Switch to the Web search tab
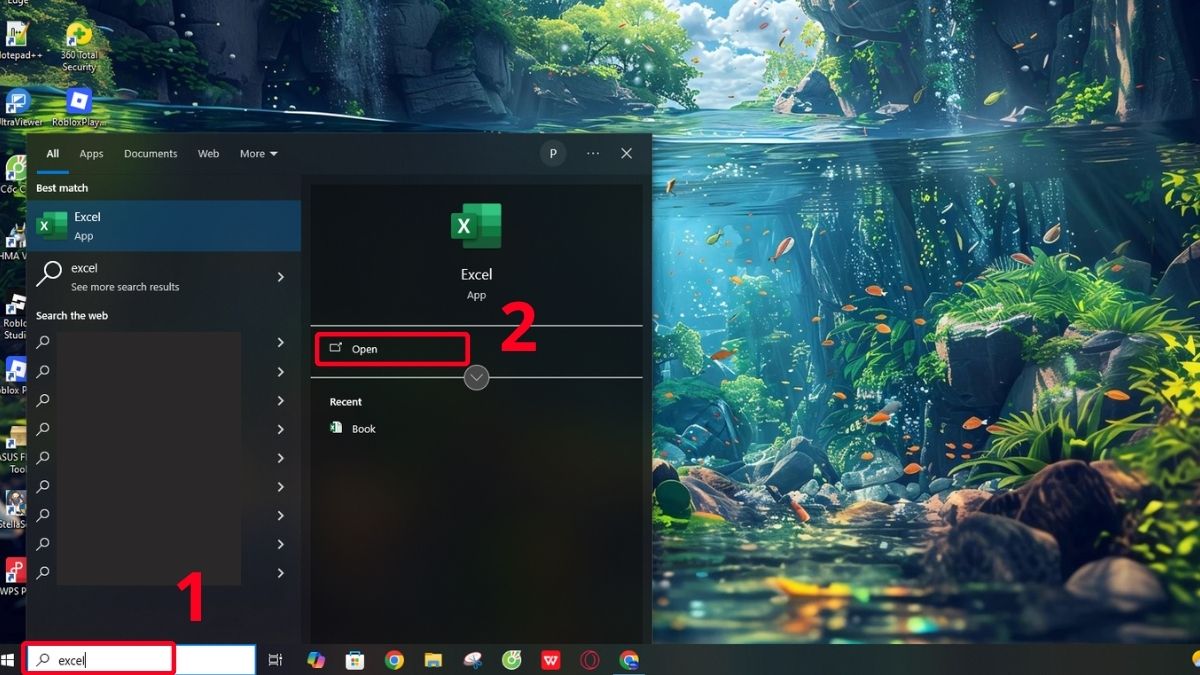Image resolution: width=1200 pixels, height=675 pixels. pyautogui.click(x=208, y=154)
